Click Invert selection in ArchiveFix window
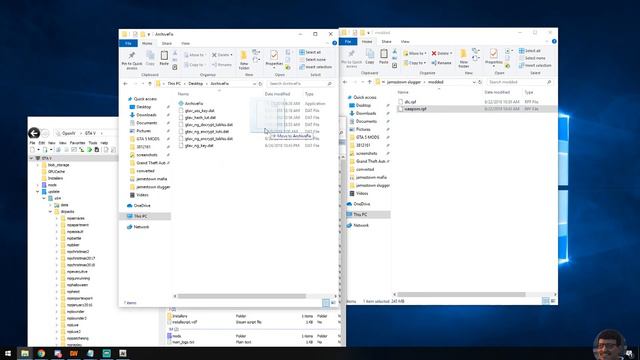Screen dimensions: 640x360 [315, 67]
